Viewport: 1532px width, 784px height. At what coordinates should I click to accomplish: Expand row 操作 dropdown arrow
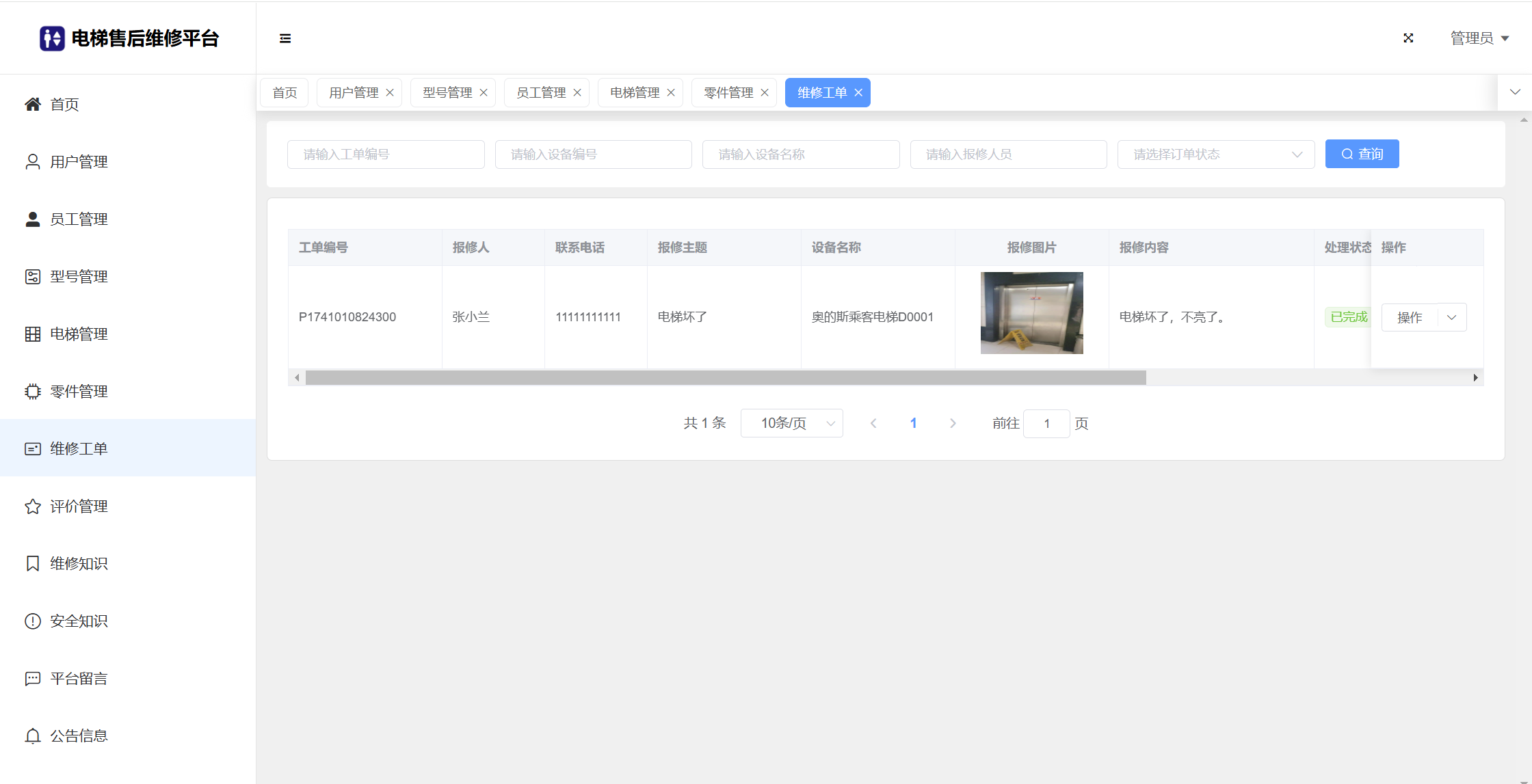(1452, 317)
